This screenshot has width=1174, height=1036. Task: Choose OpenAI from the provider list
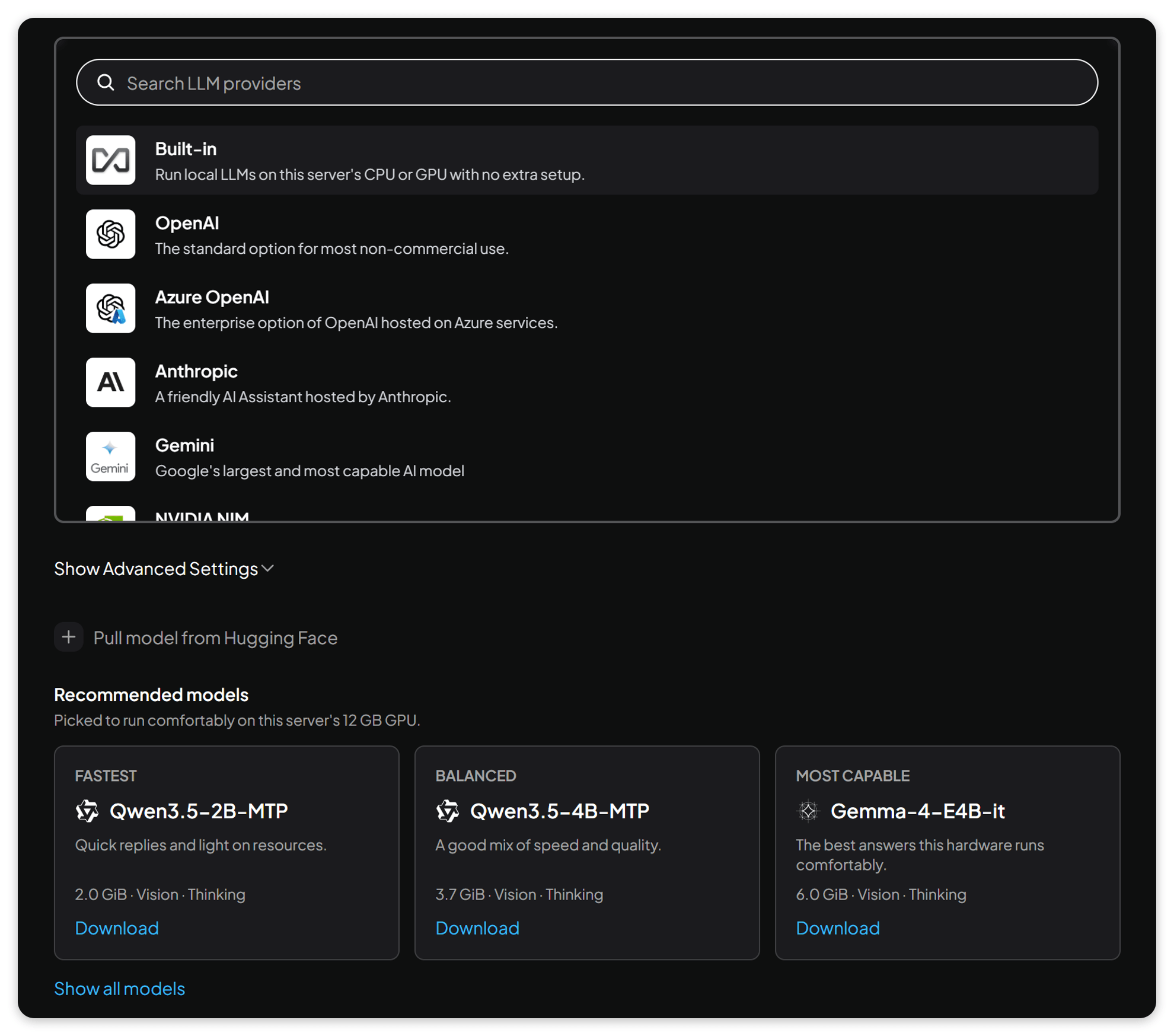(x=587, y=234)
